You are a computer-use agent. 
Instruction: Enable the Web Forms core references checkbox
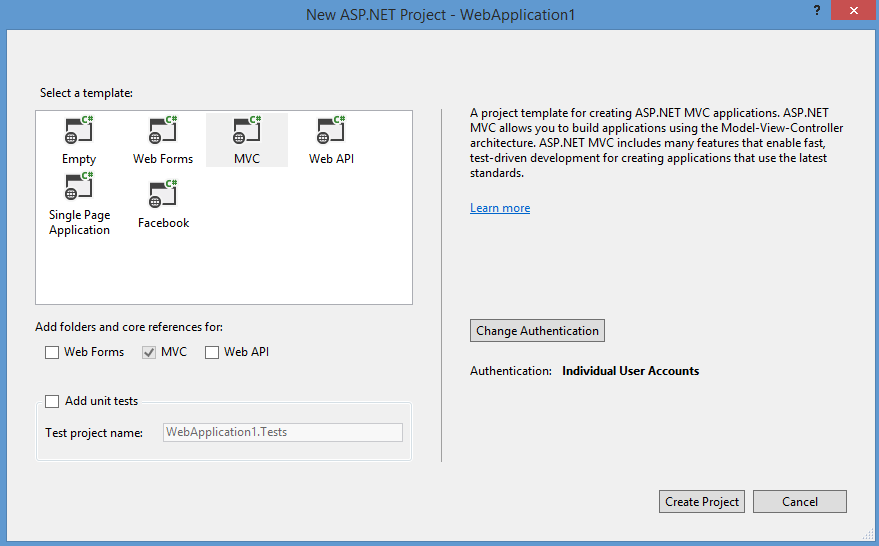52,352
